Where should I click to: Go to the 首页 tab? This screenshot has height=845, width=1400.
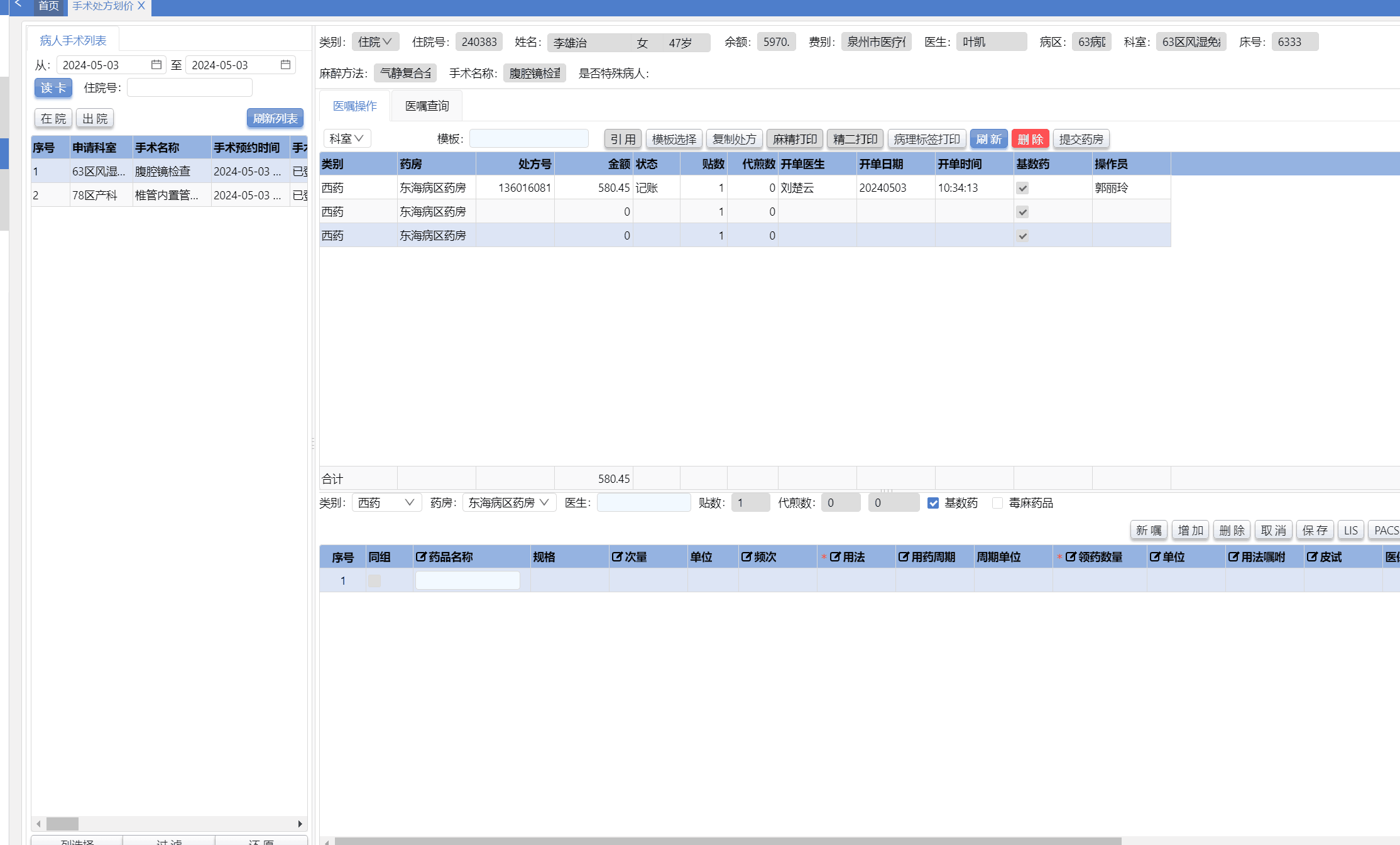click(48, 6)
